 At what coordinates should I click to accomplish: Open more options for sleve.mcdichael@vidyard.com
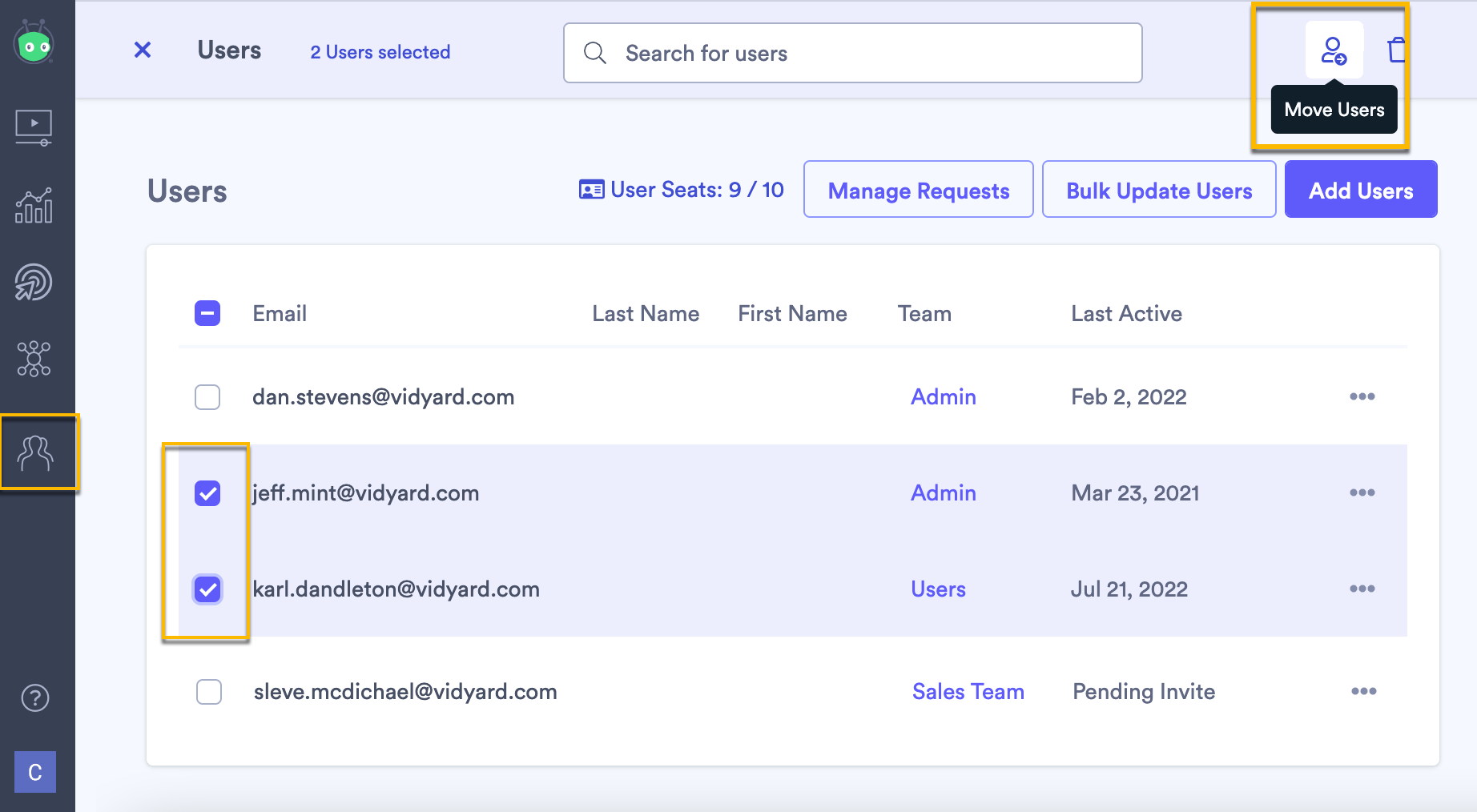[1363, 691]
